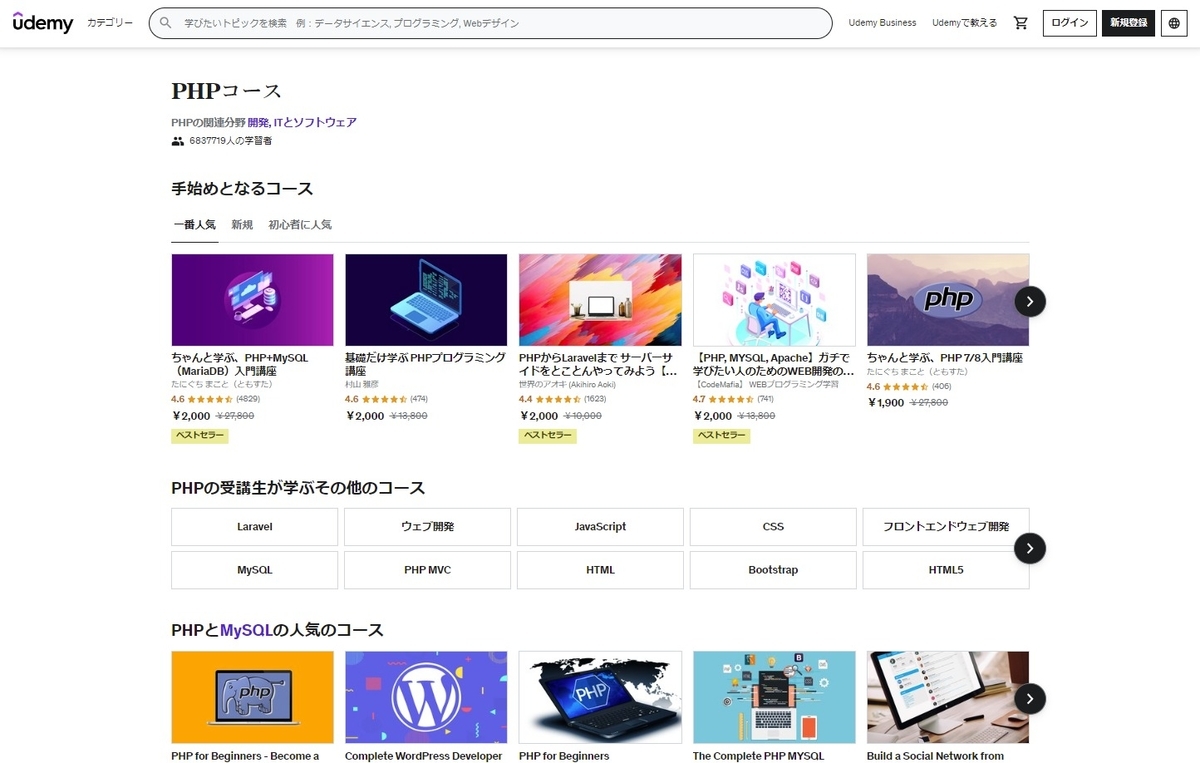Open PHP for Beginners laptop thumbnail
The image size is (1200, 763).
coord(600,697)
